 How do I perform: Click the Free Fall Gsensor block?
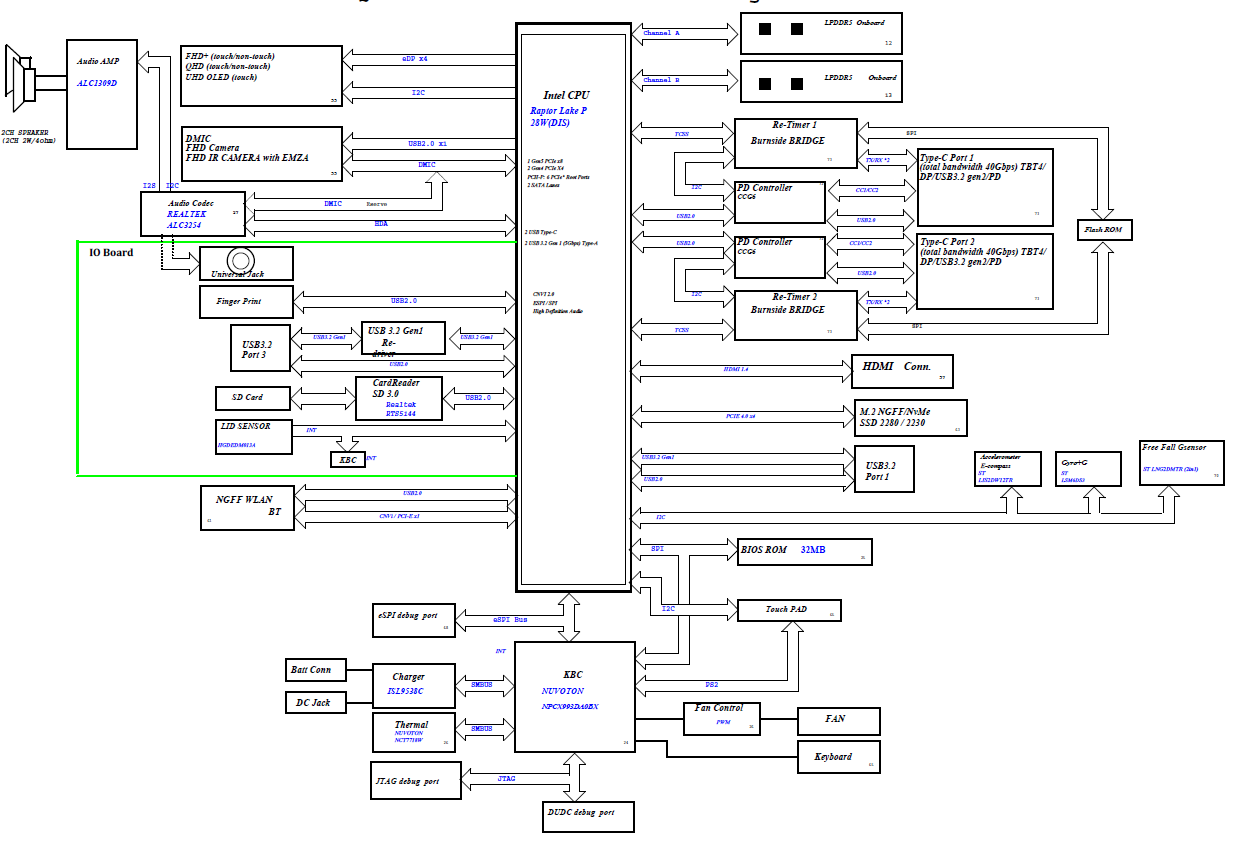1181,462
